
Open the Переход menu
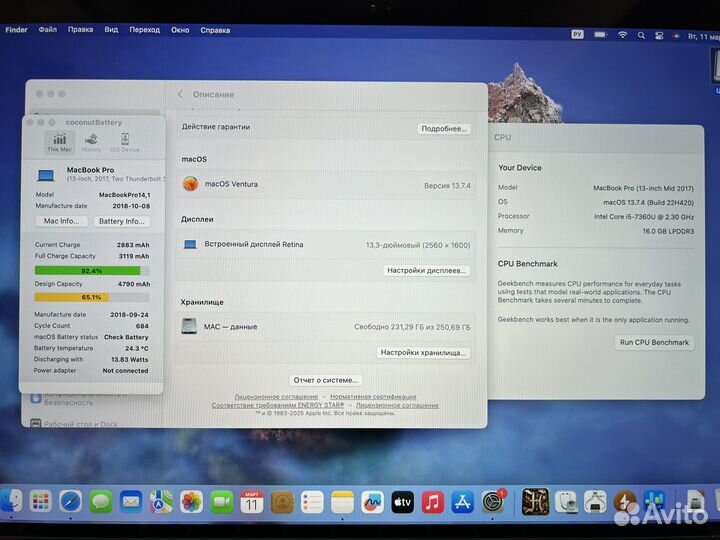[x=145, y=30]
